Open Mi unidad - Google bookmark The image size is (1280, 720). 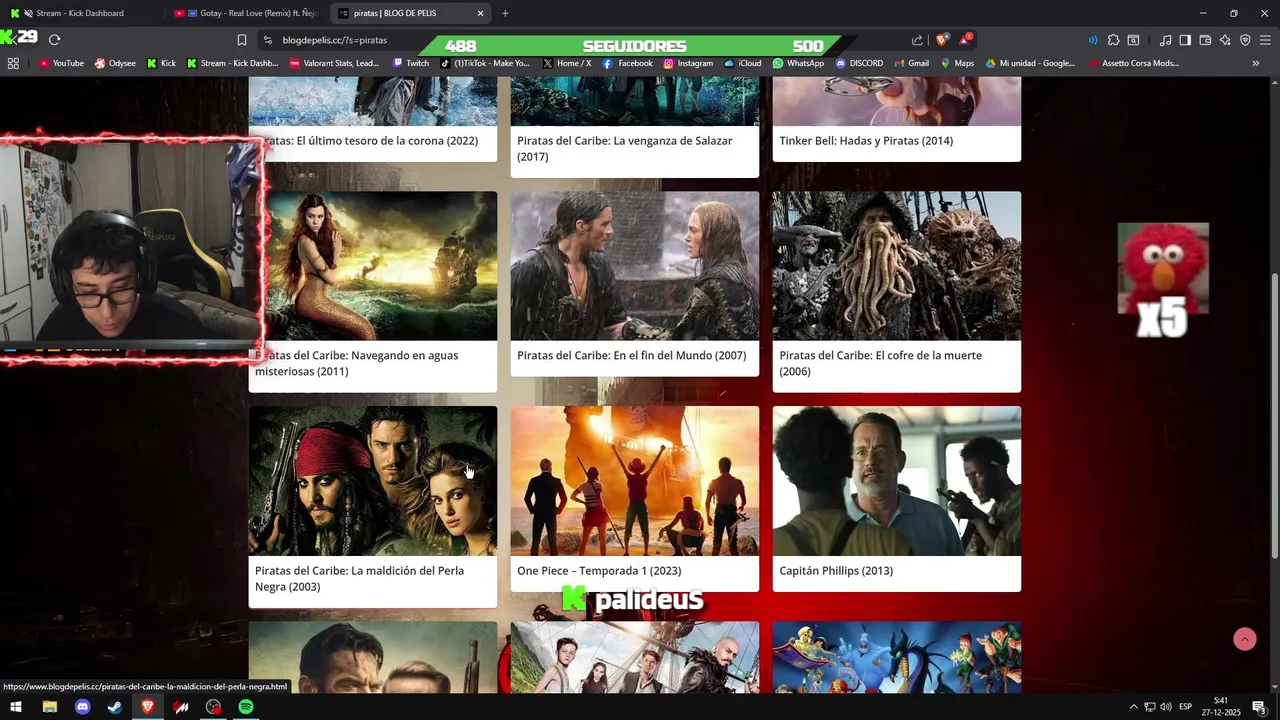1031,63
